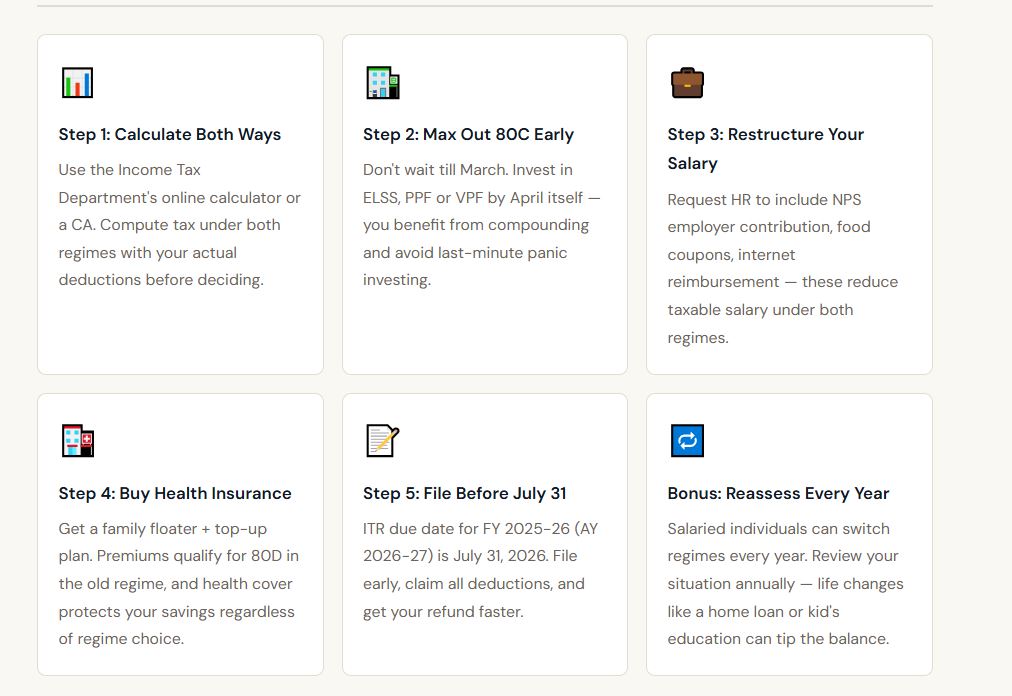Click the "Step 4: Buy Health Insurance" title

[x=175, y=494]
